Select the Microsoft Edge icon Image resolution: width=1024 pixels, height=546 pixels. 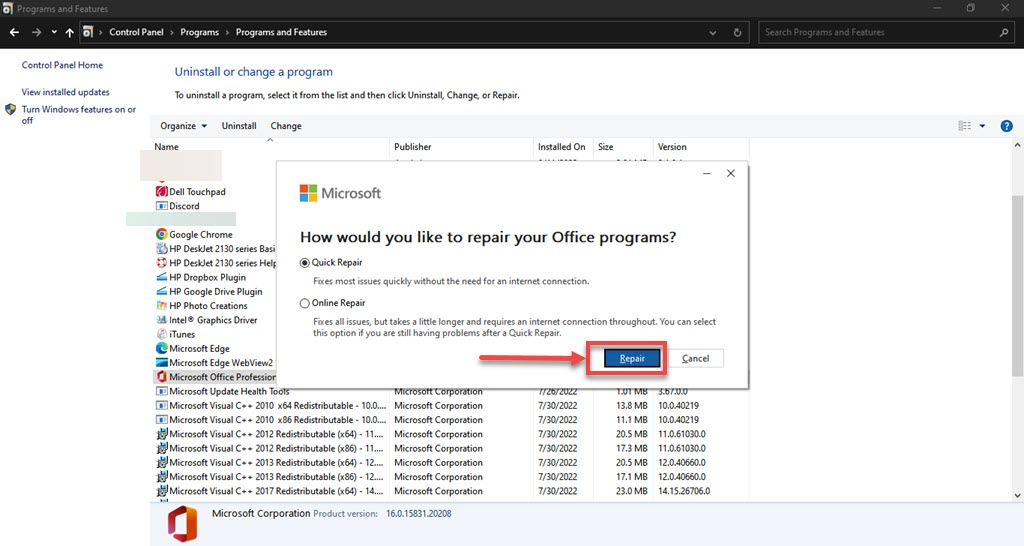pos(161,348)
